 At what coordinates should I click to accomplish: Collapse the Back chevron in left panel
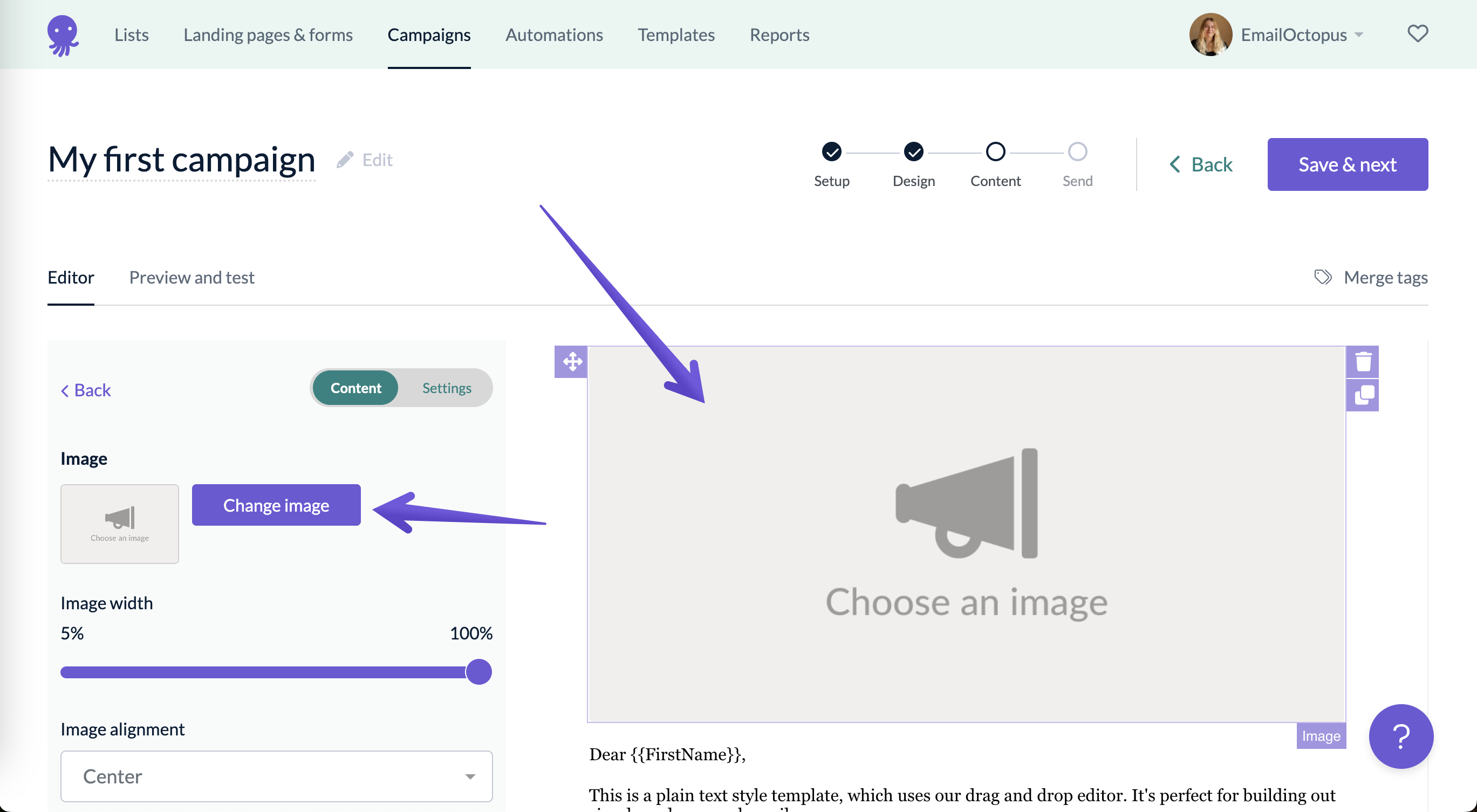click(x=85, y=390)
